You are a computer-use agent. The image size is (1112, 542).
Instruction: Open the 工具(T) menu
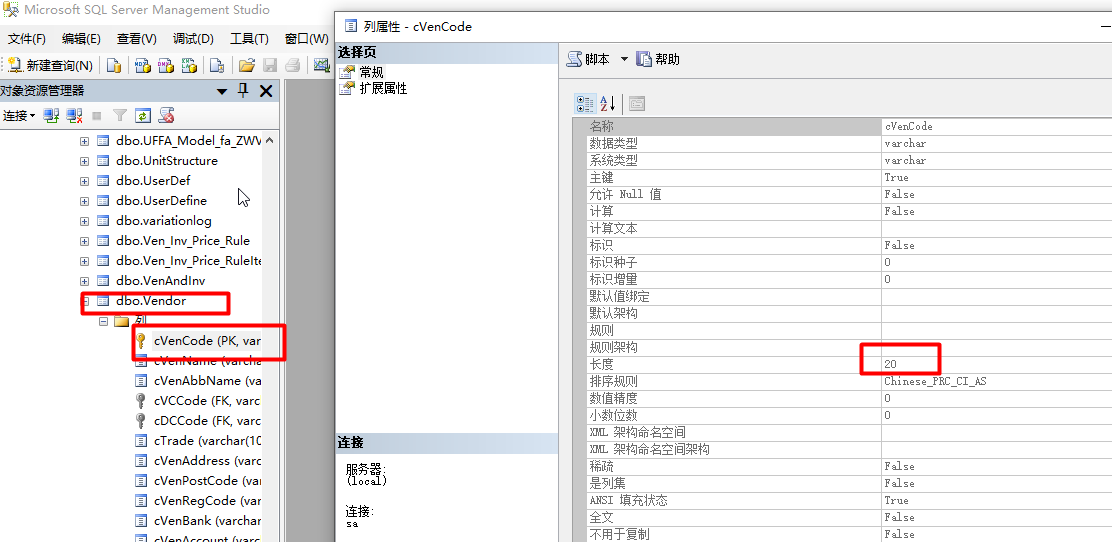pyautogui.click(x=249, y=38)
